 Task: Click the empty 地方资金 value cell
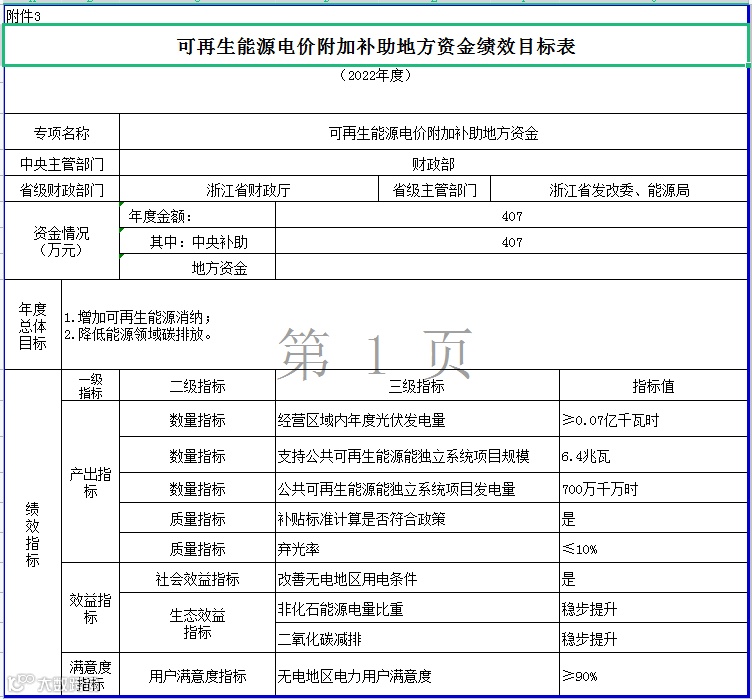[x=512, y=267]
